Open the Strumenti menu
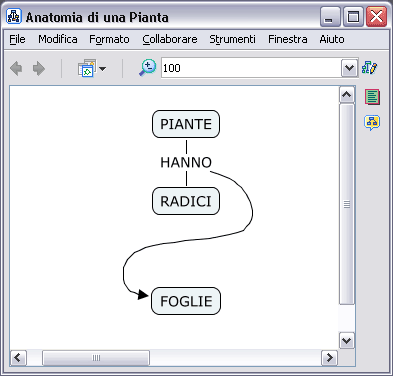This screenshot has height=376, width=393. click(232, 39)
